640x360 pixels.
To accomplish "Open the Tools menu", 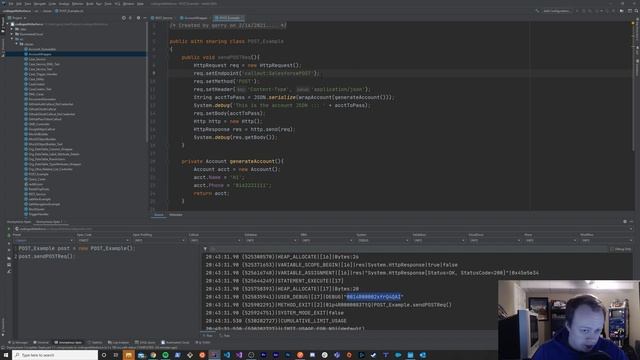I will (108, 4).
